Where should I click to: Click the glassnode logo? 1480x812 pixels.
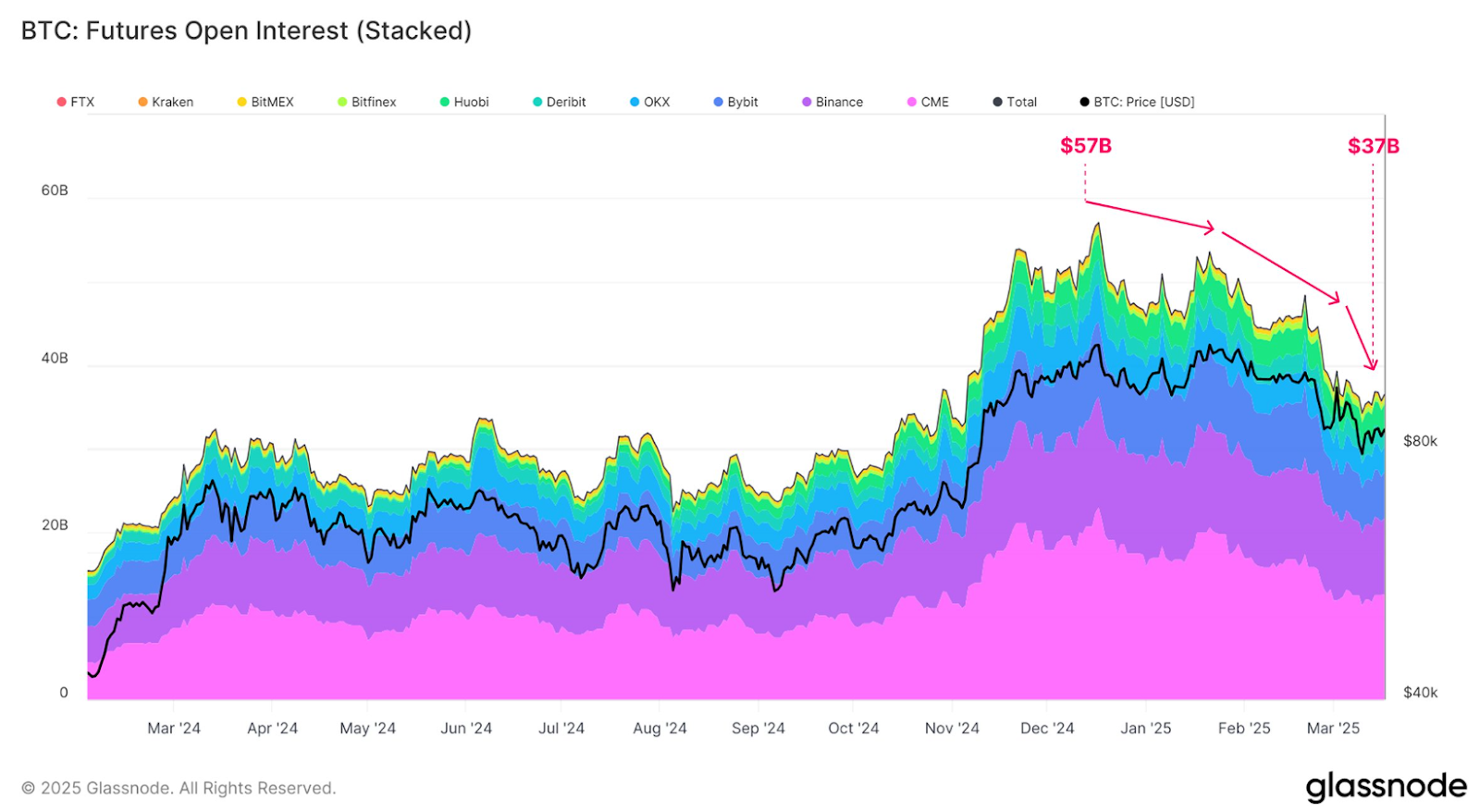pyautogui.click(x=1386, y=787)
